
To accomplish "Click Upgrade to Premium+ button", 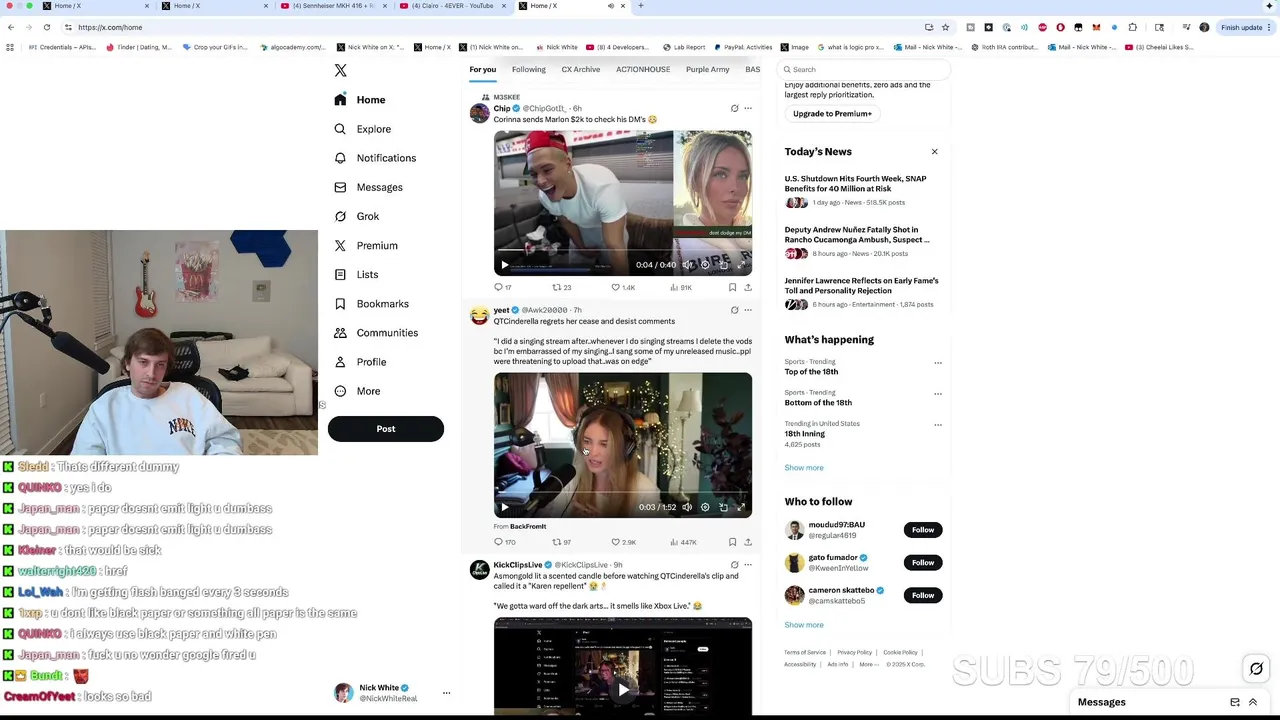I will click(x=832, y=114).
